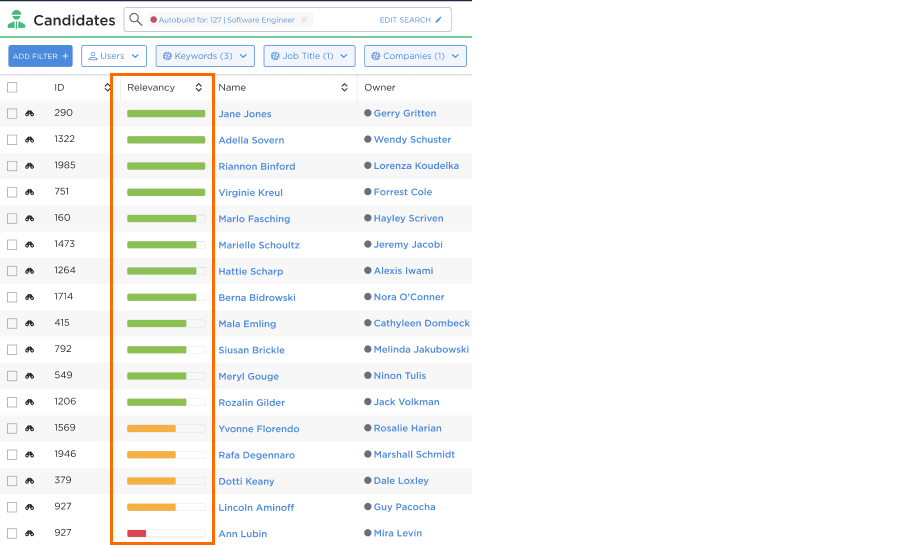Open the Job Title (1) dropdown

(309, 56)
